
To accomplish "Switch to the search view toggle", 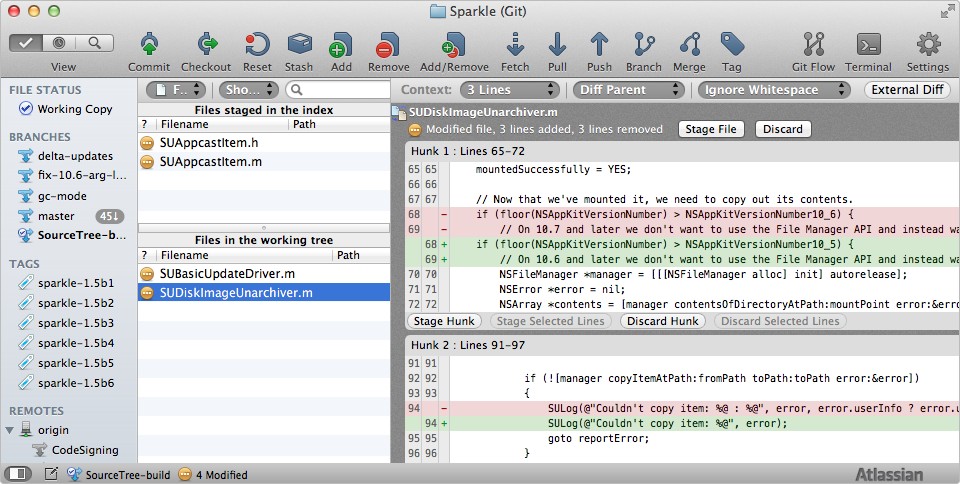I will point(95,43).
